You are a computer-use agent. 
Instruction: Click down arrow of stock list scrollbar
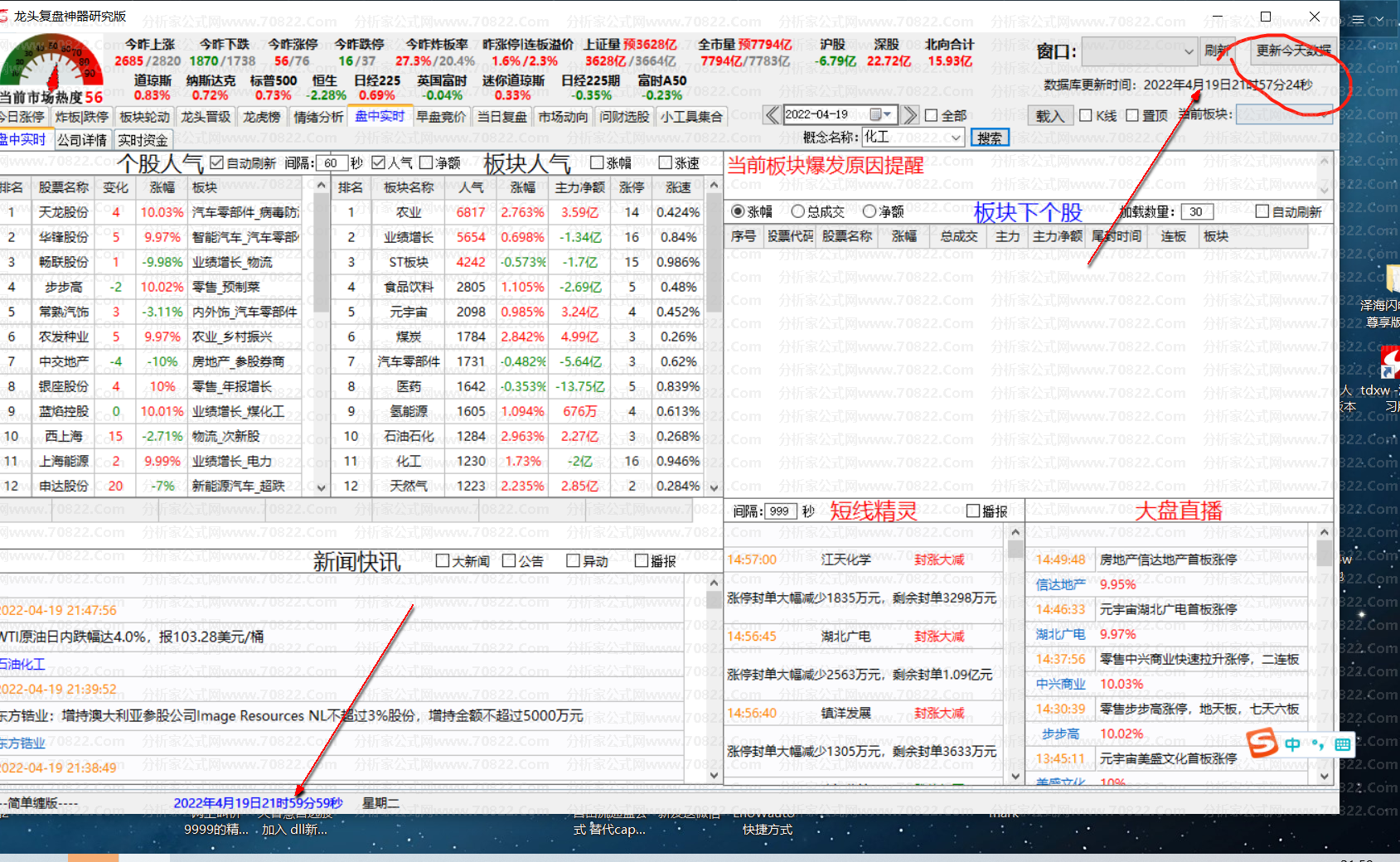click(322, 488)
